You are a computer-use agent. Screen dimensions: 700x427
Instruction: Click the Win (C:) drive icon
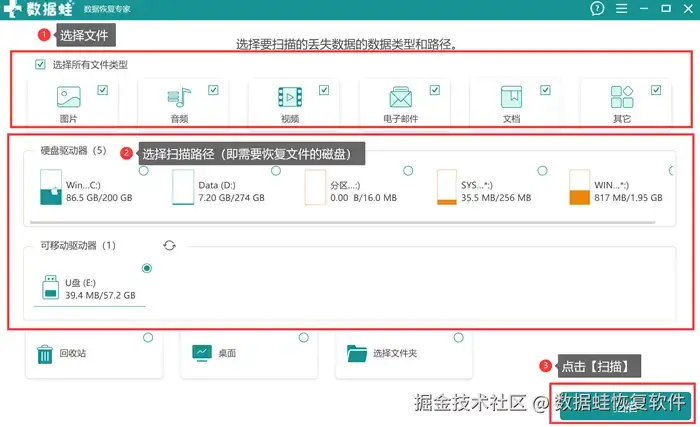pyautogui.click(x=51, y=187)
